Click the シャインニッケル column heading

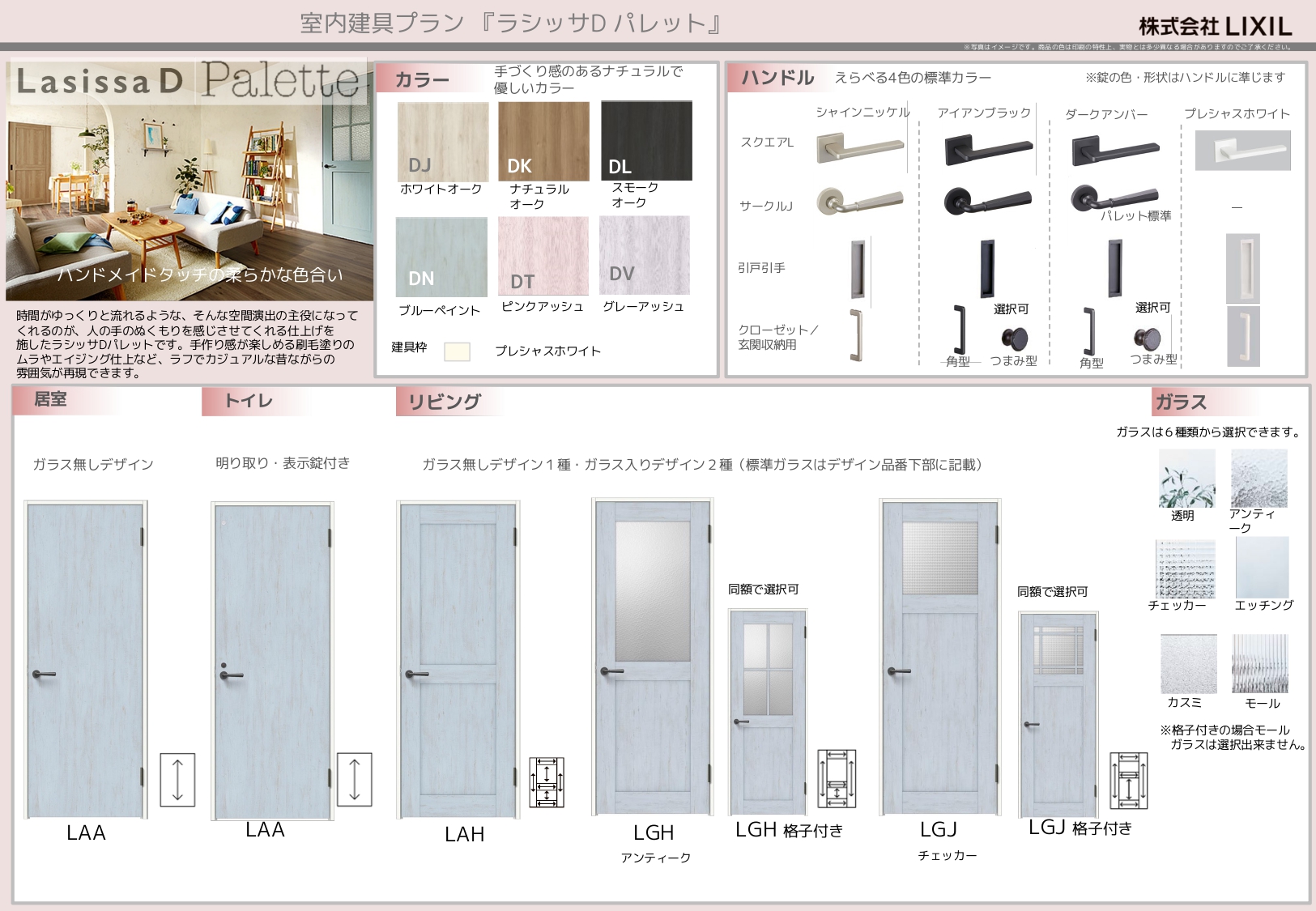click(x=862, y=113)
